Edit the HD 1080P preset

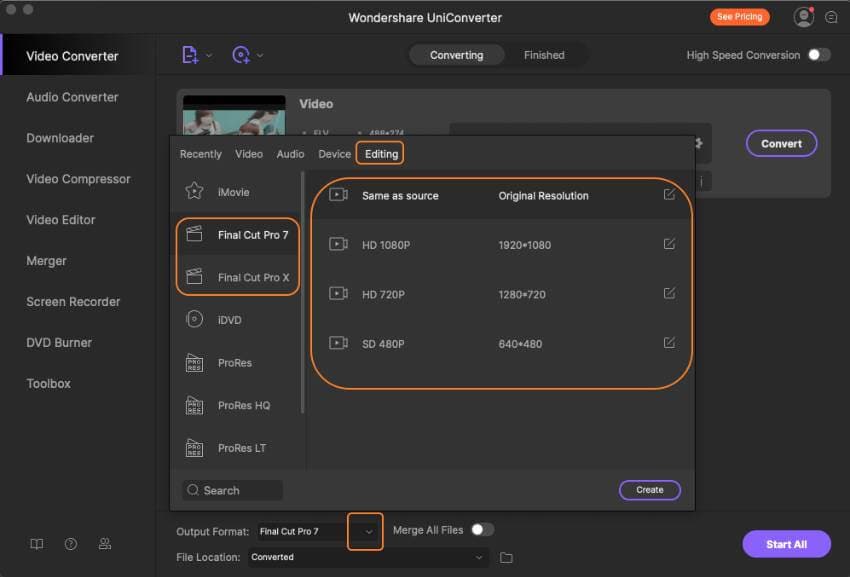(669, 244)
